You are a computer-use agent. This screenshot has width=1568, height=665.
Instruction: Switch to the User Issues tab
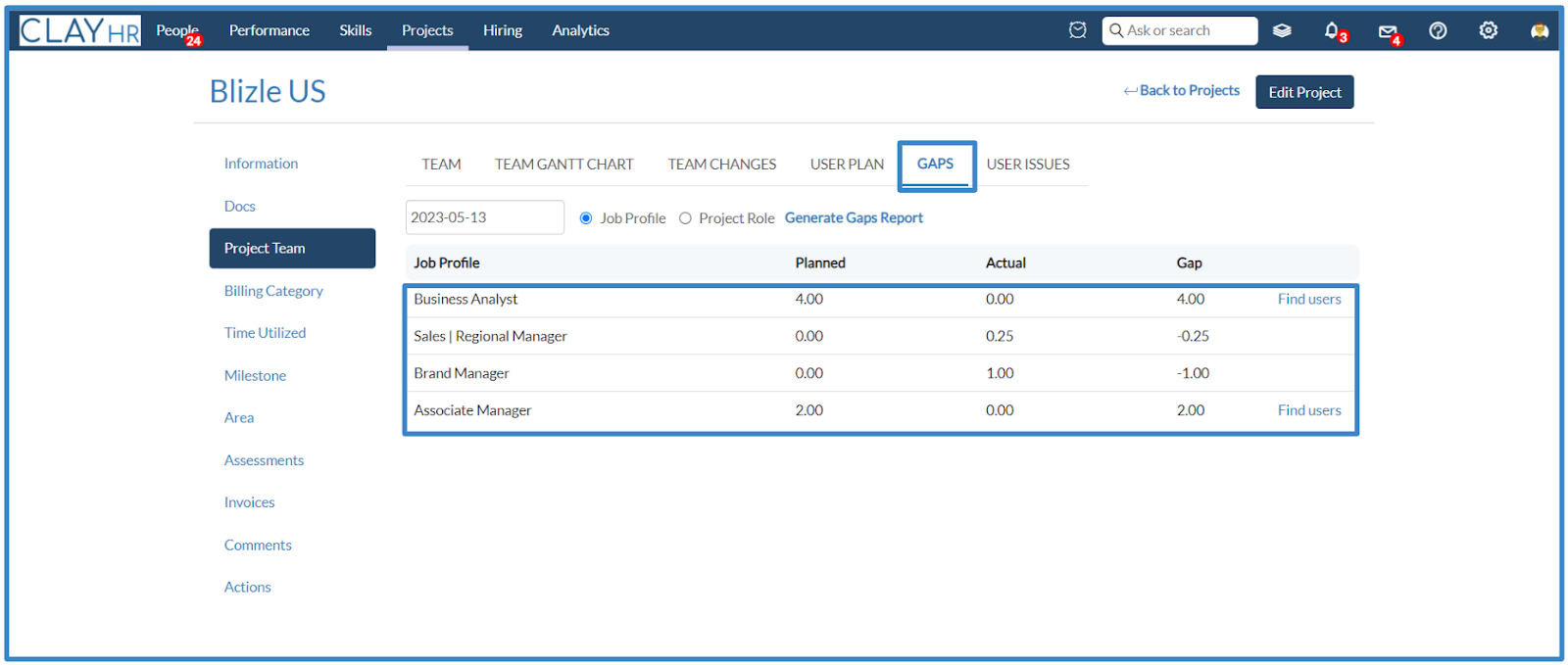(1028, 165)
